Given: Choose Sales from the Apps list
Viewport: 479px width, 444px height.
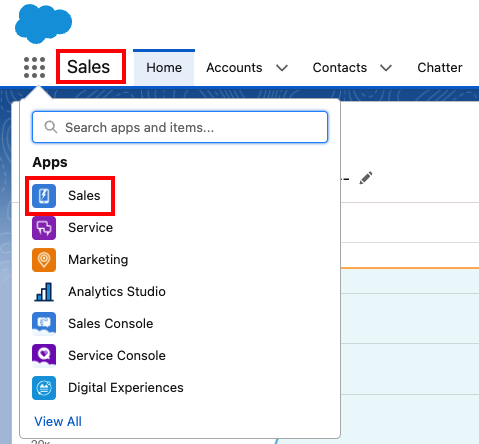Looking at the screenshot, I should tap(84, 196).
